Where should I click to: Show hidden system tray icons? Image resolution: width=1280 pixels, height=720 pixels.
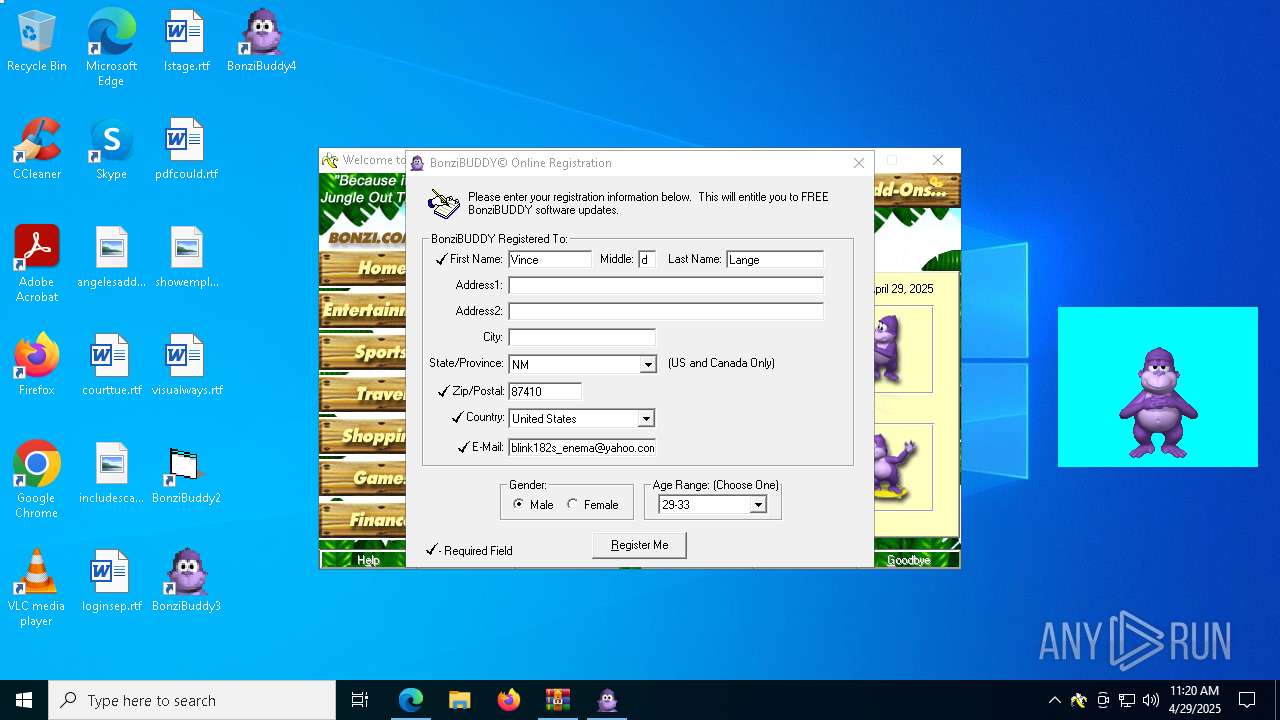(x=1054, y=700)
